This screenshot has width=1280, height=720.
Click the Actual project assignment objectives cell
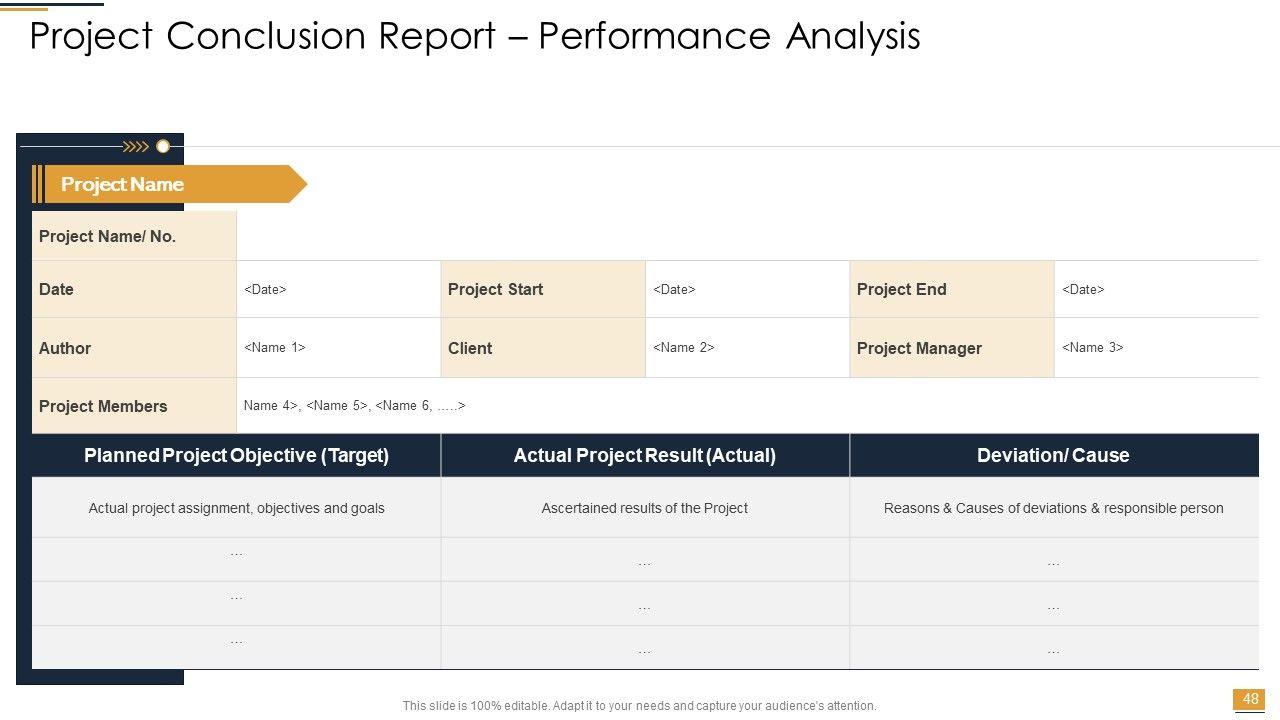[236, 508]
